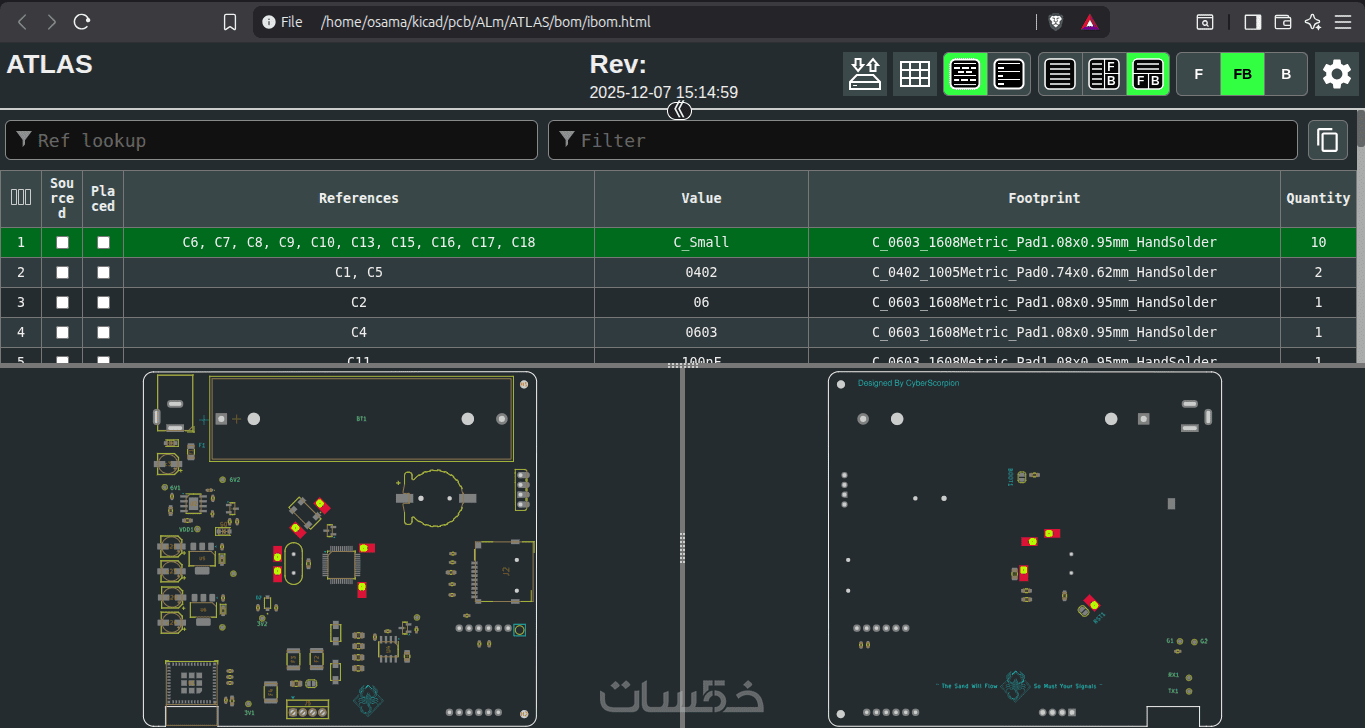Select the 0402 value cell
The image size is (1365, 728).
(x=701, y=272)
